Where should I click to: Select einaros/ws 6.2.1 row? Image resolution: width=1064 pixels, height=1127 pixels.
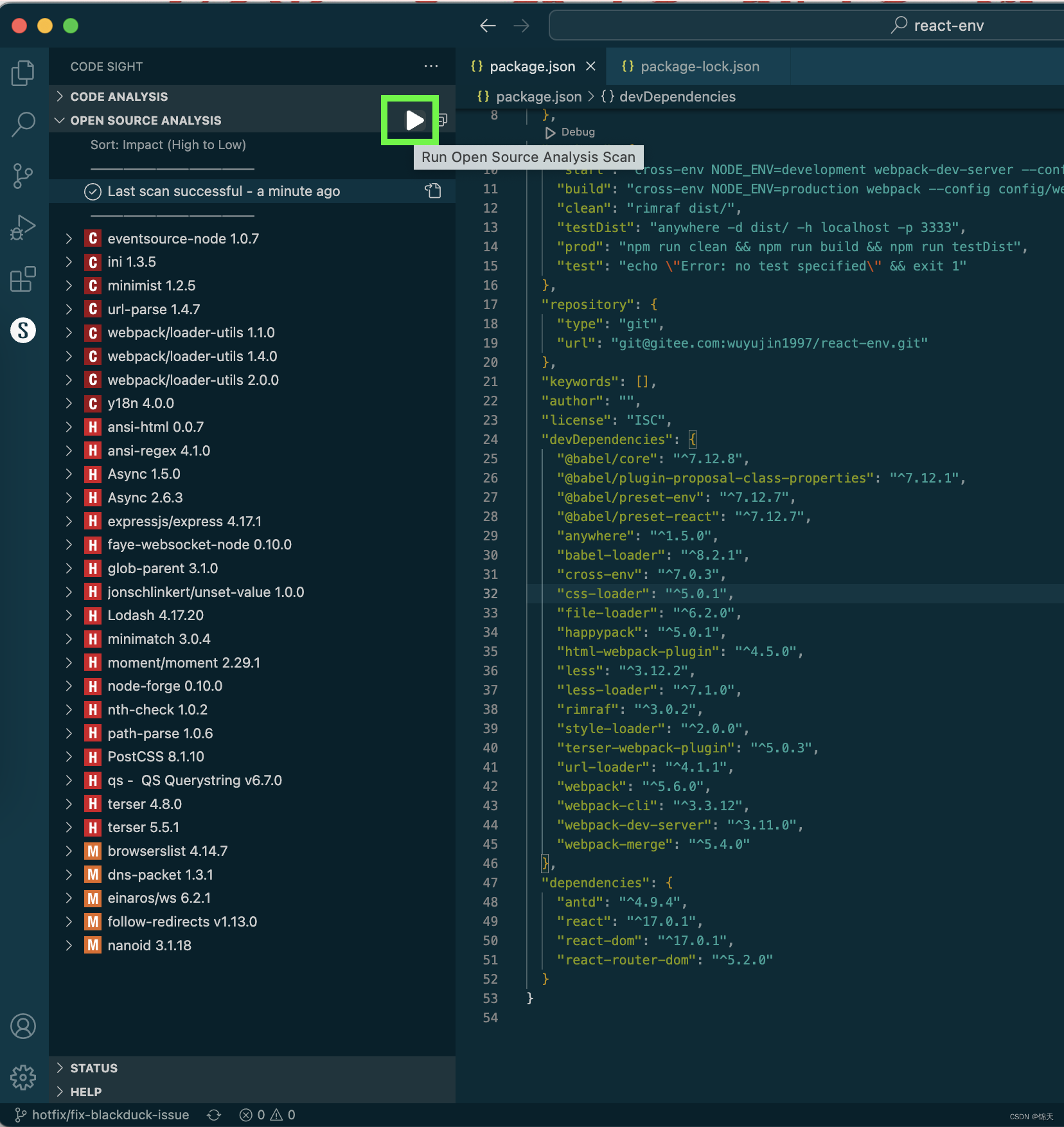coord(252,898)
